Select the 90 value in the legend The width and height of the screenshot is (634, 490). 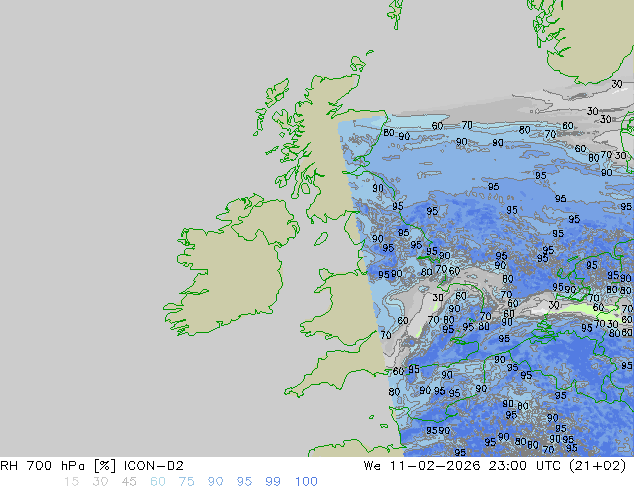point(215,482)
